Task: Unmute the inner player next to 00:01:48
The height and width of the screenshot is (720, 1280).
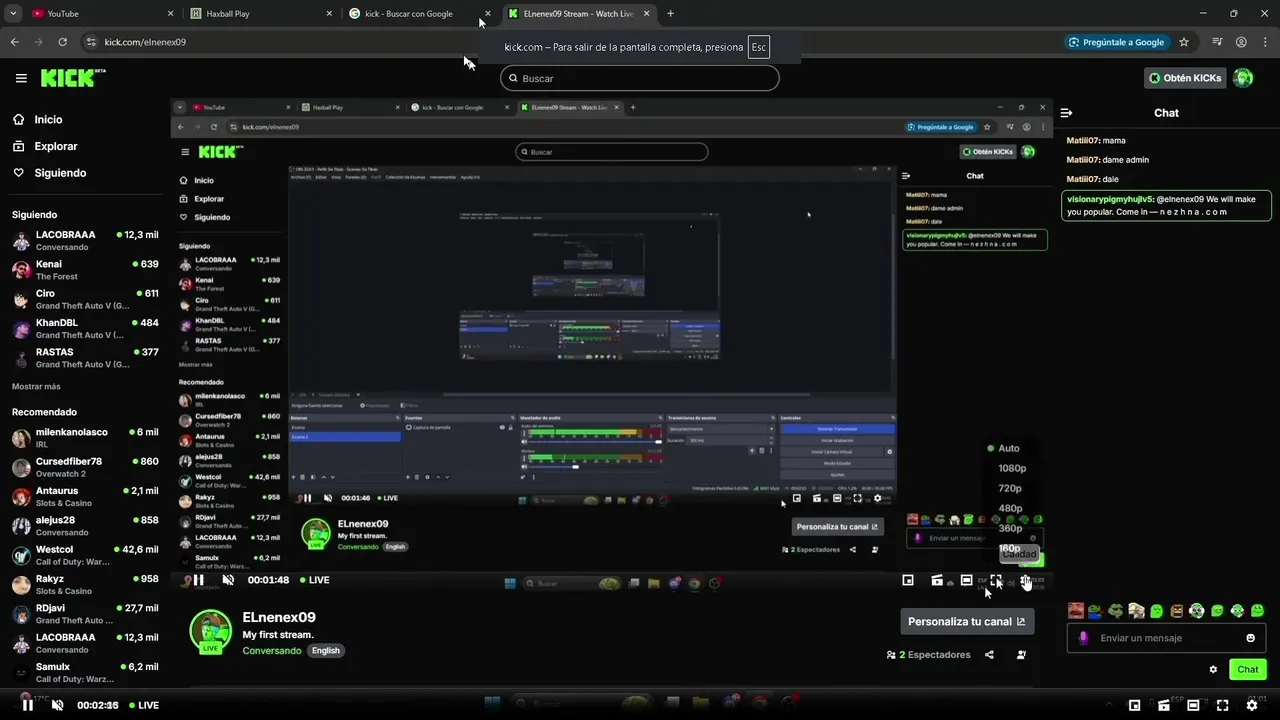Action: [228, 580]
